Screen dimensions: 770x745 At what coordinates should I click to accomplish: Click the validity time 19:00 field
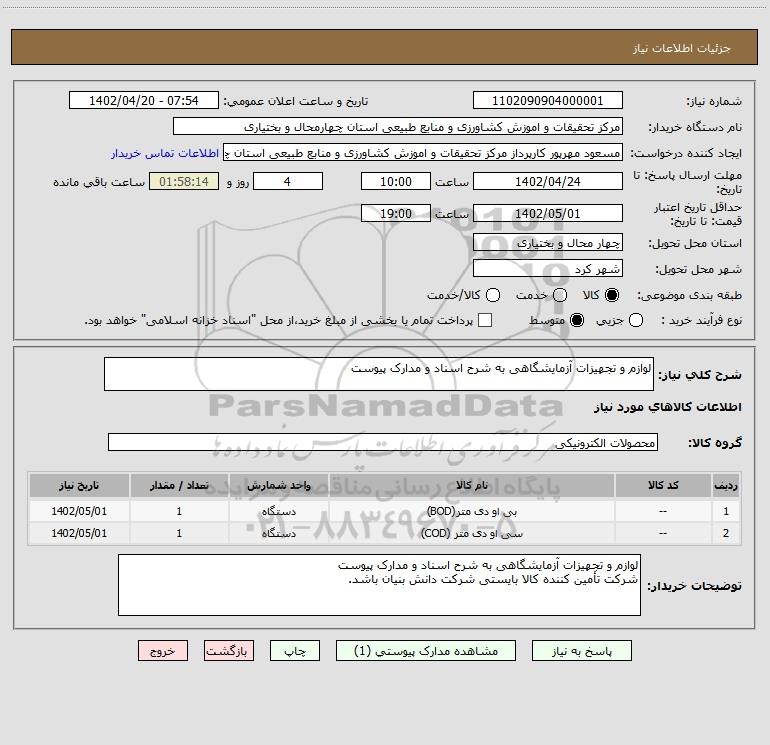(x=396, y=213)
